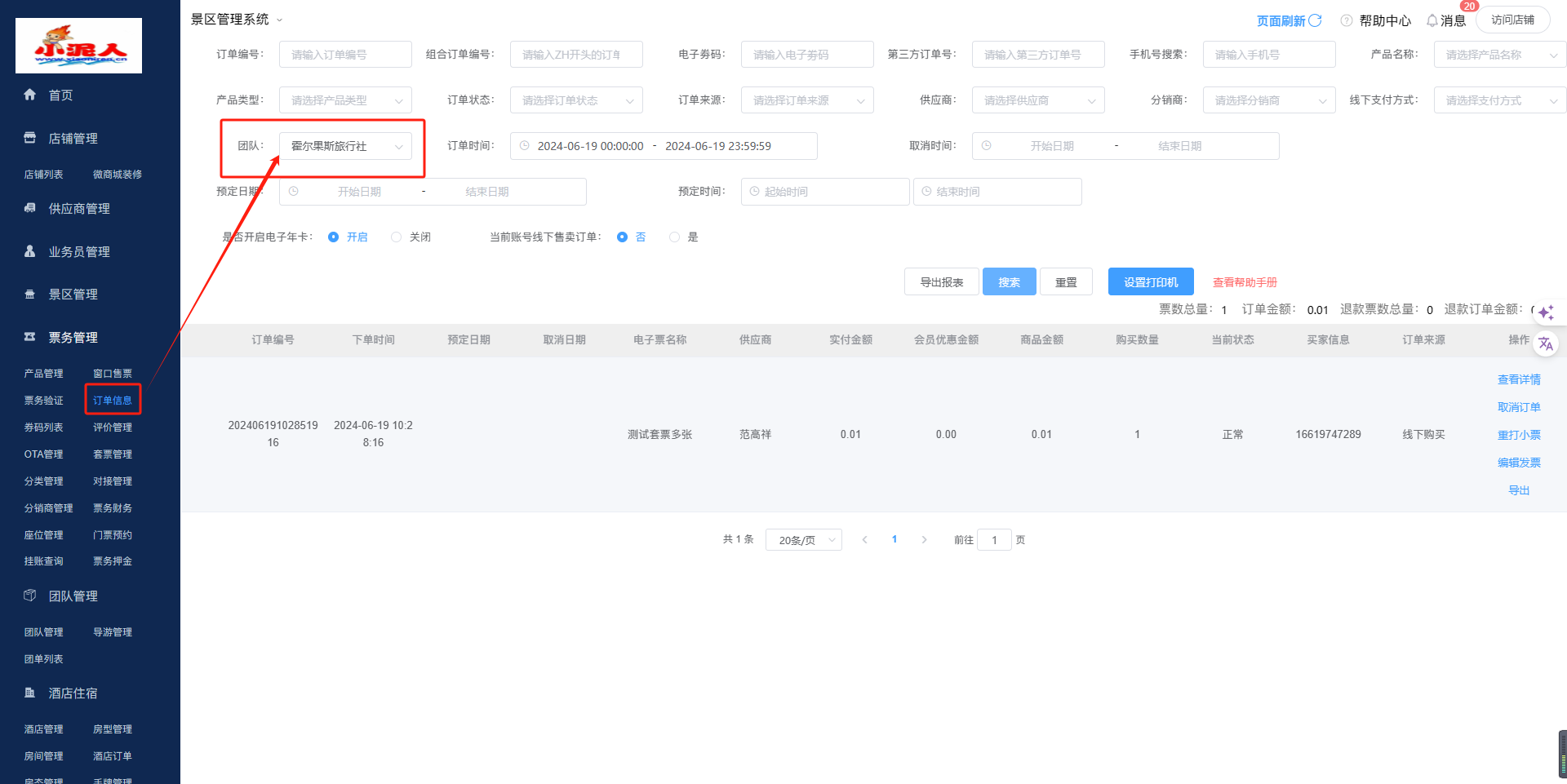Expand the 订单状态 order status dropdown
Image resolution: width=1567 pixels, height=784 pixels.
tap(576, 100)
